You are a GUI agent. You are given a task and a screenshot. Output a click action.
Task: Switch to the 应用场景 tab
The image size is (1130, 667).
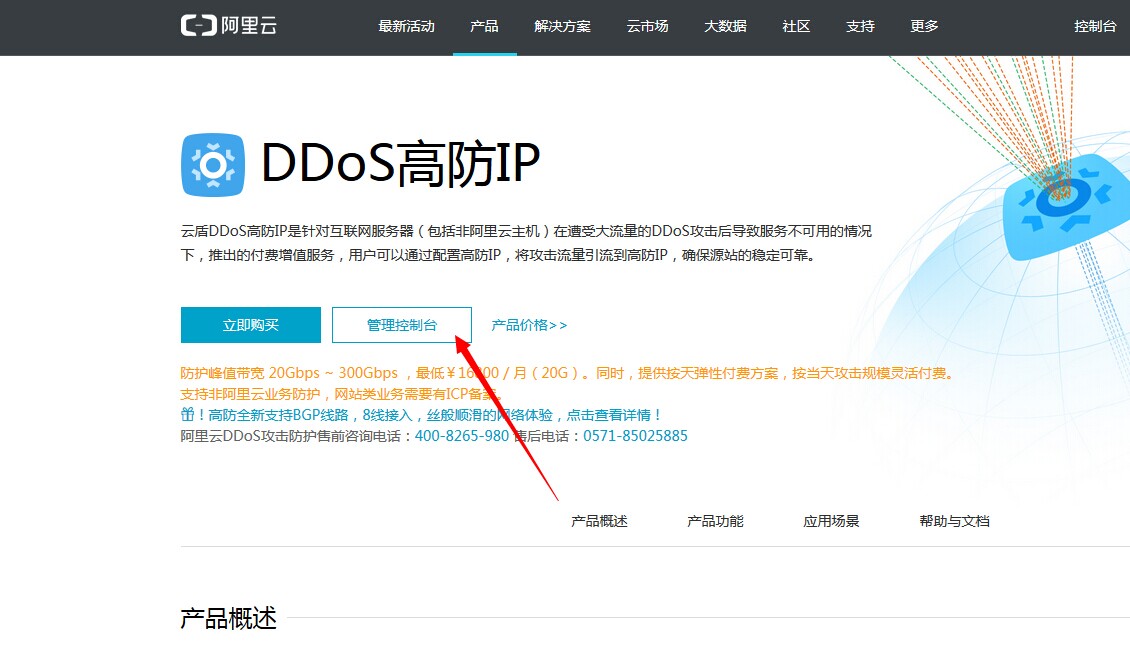[x=832, y=521]
